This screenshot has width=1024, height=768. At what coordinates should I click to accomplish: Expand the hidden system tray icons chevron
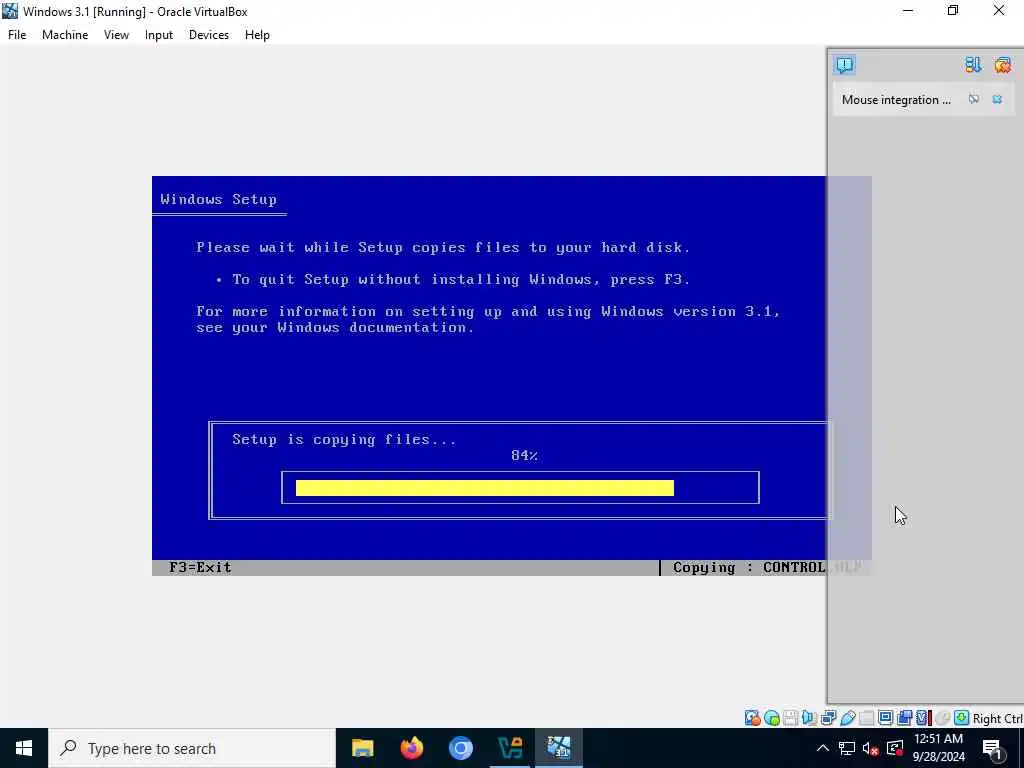pos(823,748)
